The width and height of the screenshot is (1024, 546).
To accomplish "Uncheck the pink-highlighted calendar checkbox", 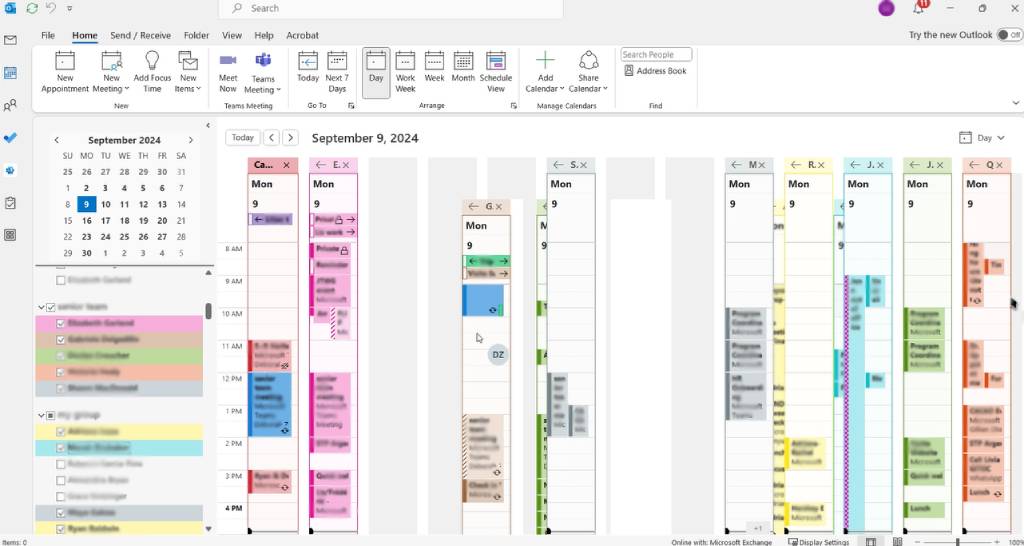I will 61,323.
